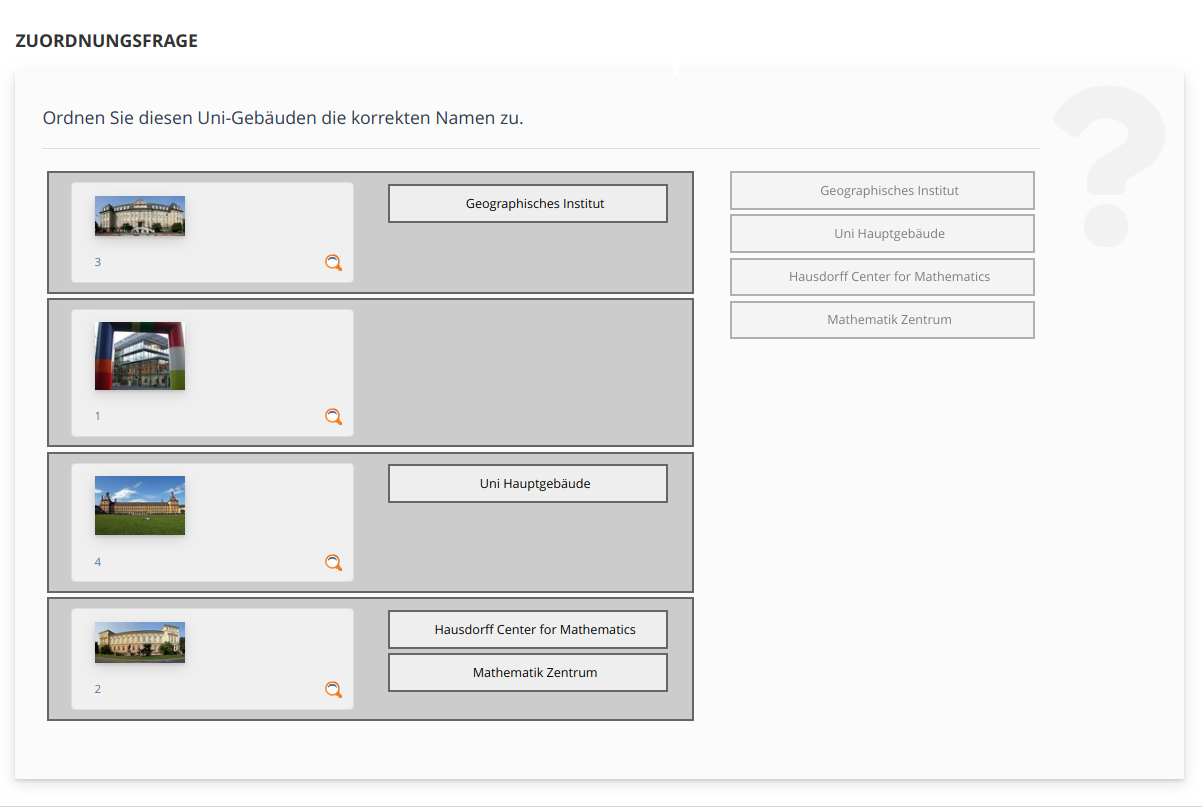This screenshot has height=807, width=1202.
Task: Select Uni Hauptgebäude assigned to image 4
Action: [x=527, y=484]
